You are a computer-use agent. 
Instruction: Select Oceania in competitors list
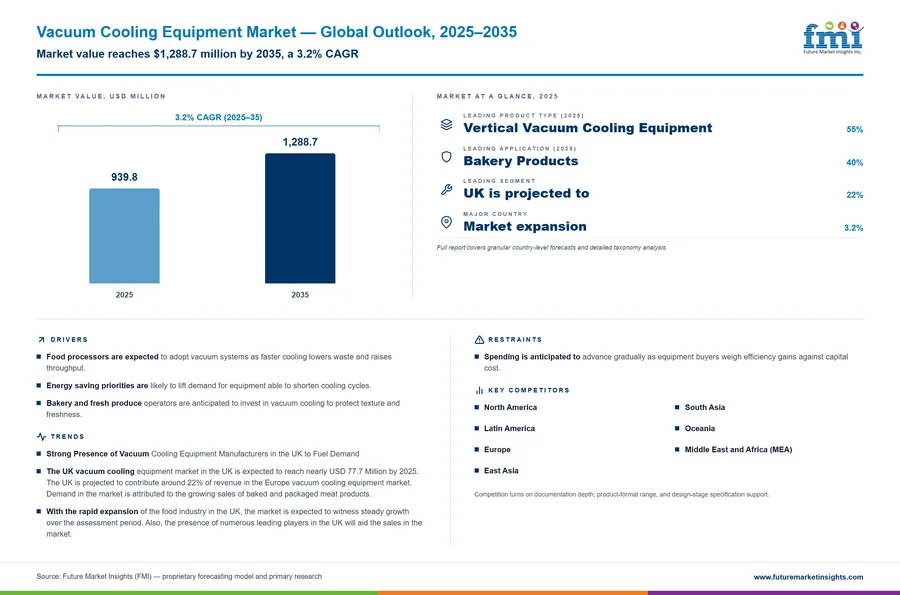[700, 429]
